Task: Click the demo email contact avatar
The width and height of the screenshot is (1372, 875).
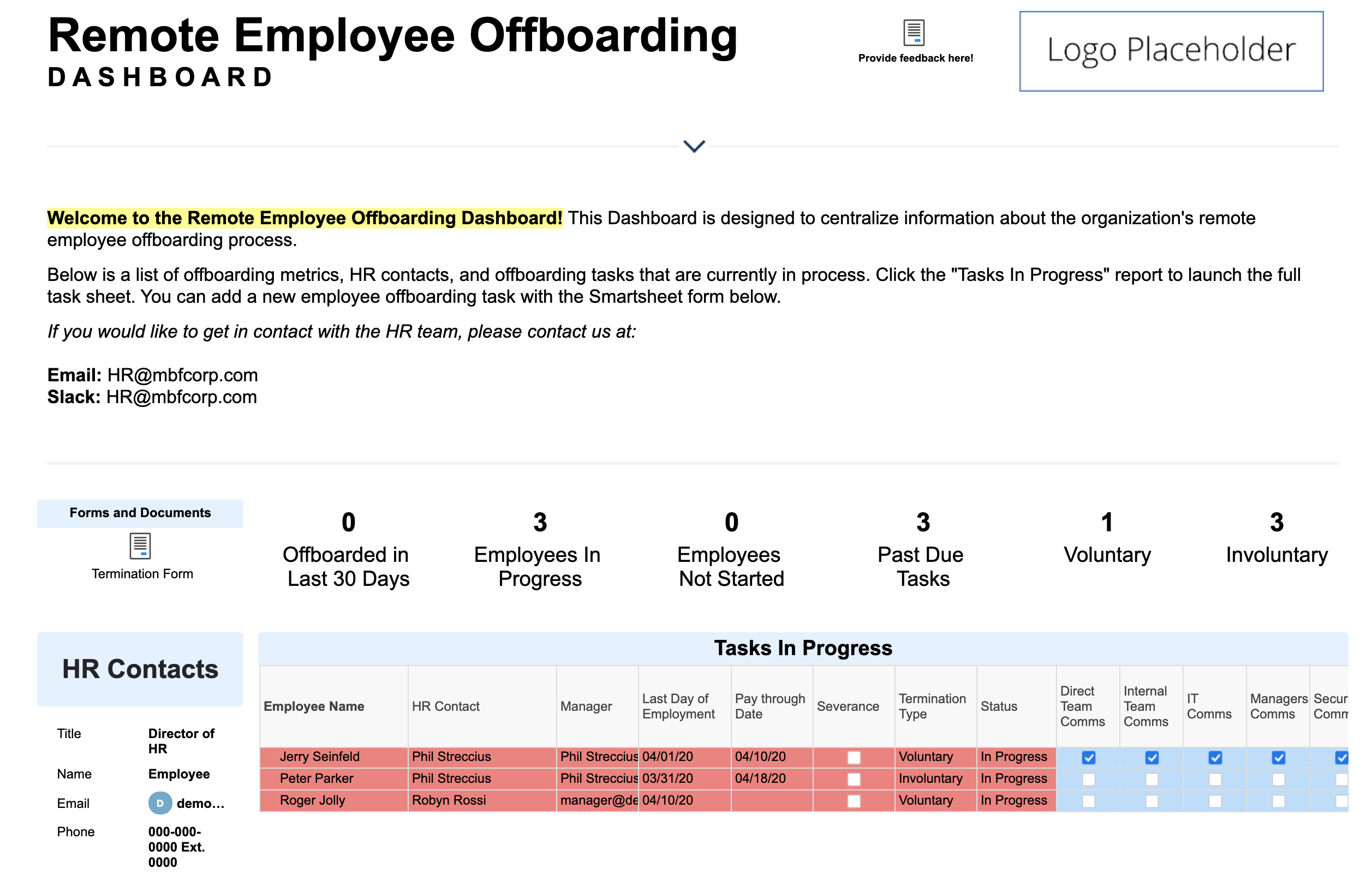Action: 160,803
